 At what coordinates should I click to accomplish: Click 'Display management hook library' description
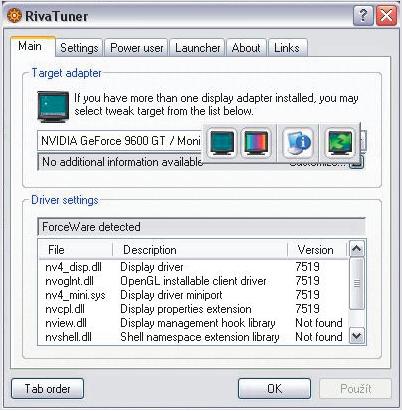click(198, 323)
